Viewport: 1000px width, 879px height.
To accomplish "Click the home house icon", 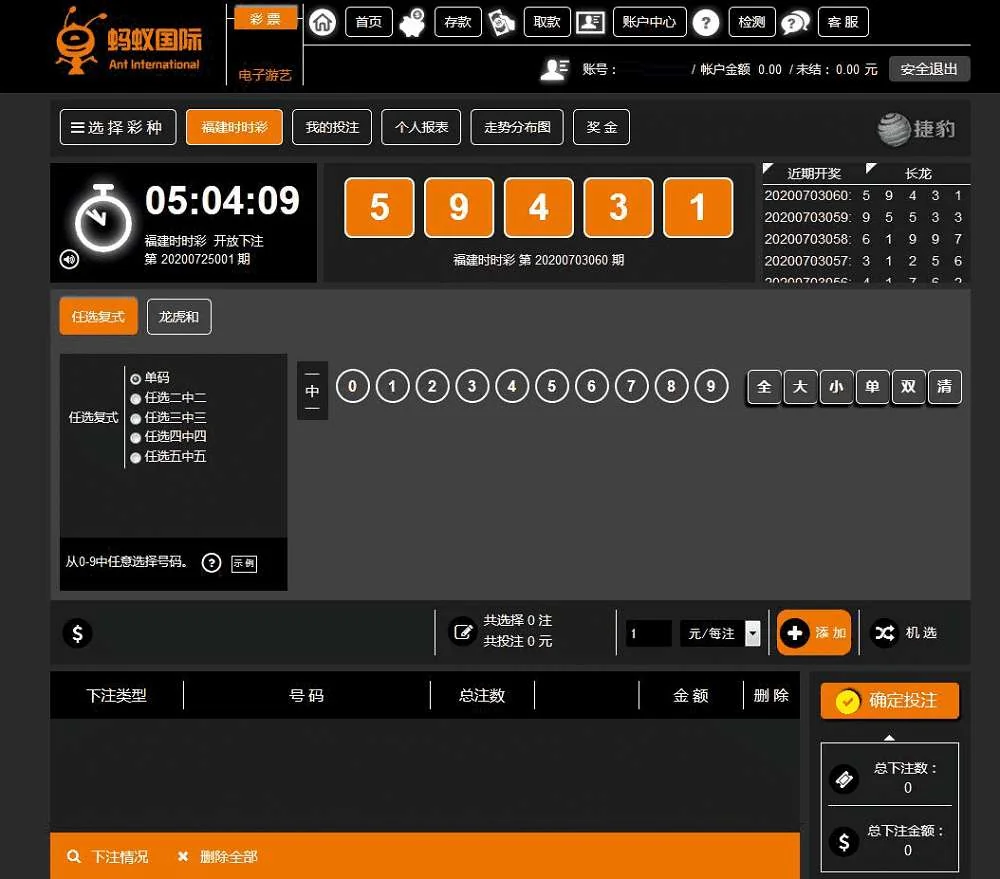I will pos(322,22).
